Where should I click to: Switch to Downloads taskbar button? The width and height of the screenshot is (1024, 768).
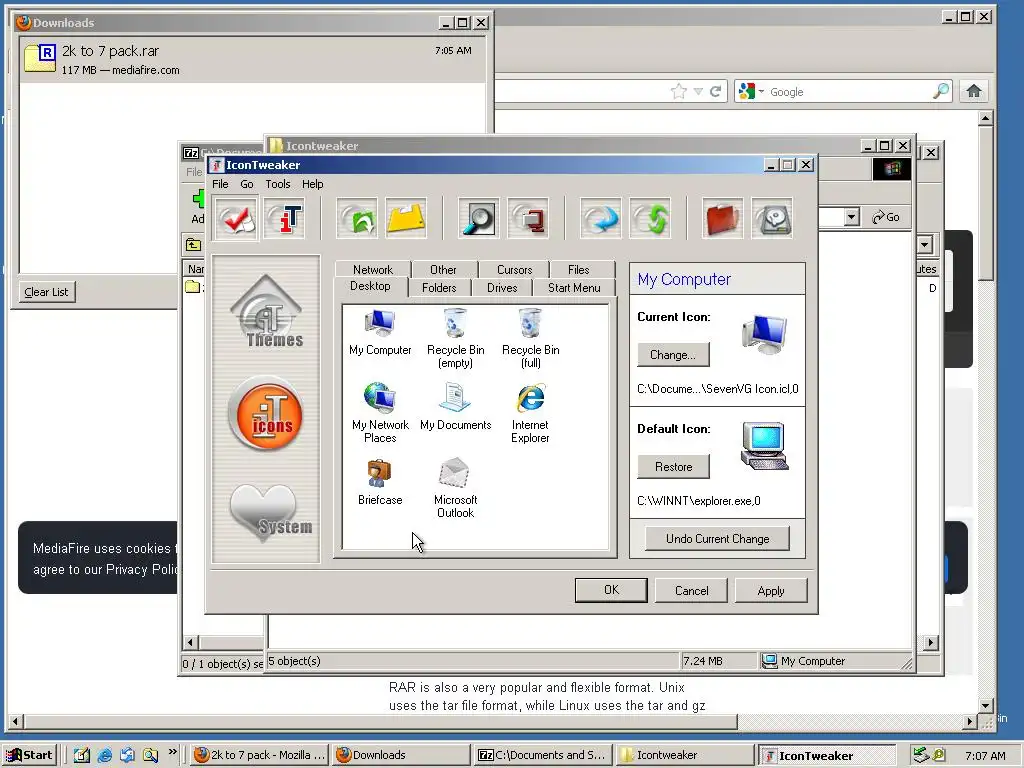point(400,755)
